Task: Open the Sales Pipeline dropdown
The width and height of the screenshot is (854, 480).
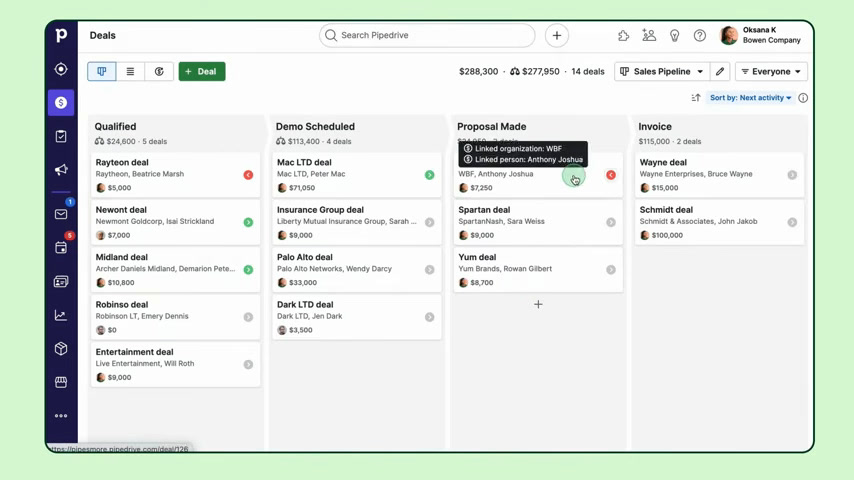Action: tap(662, 71)
